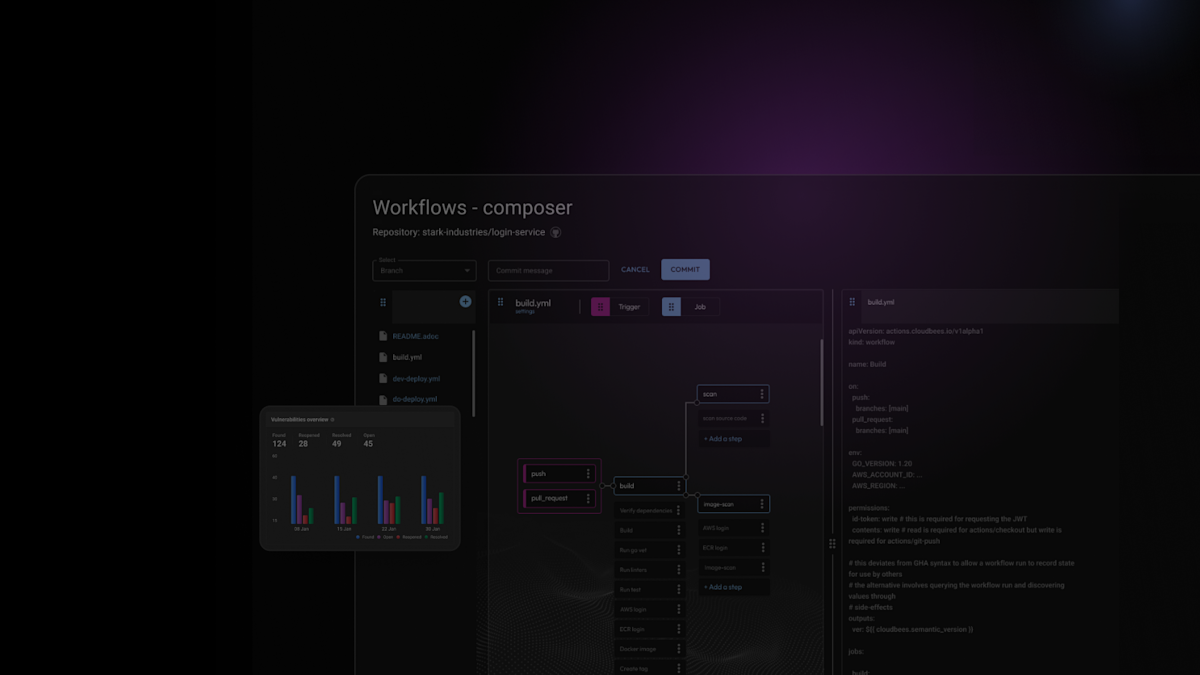This screenshot has width=1200, height=675.
Task: Add a step under the image-scan job
Action: (x=722, y=587)
